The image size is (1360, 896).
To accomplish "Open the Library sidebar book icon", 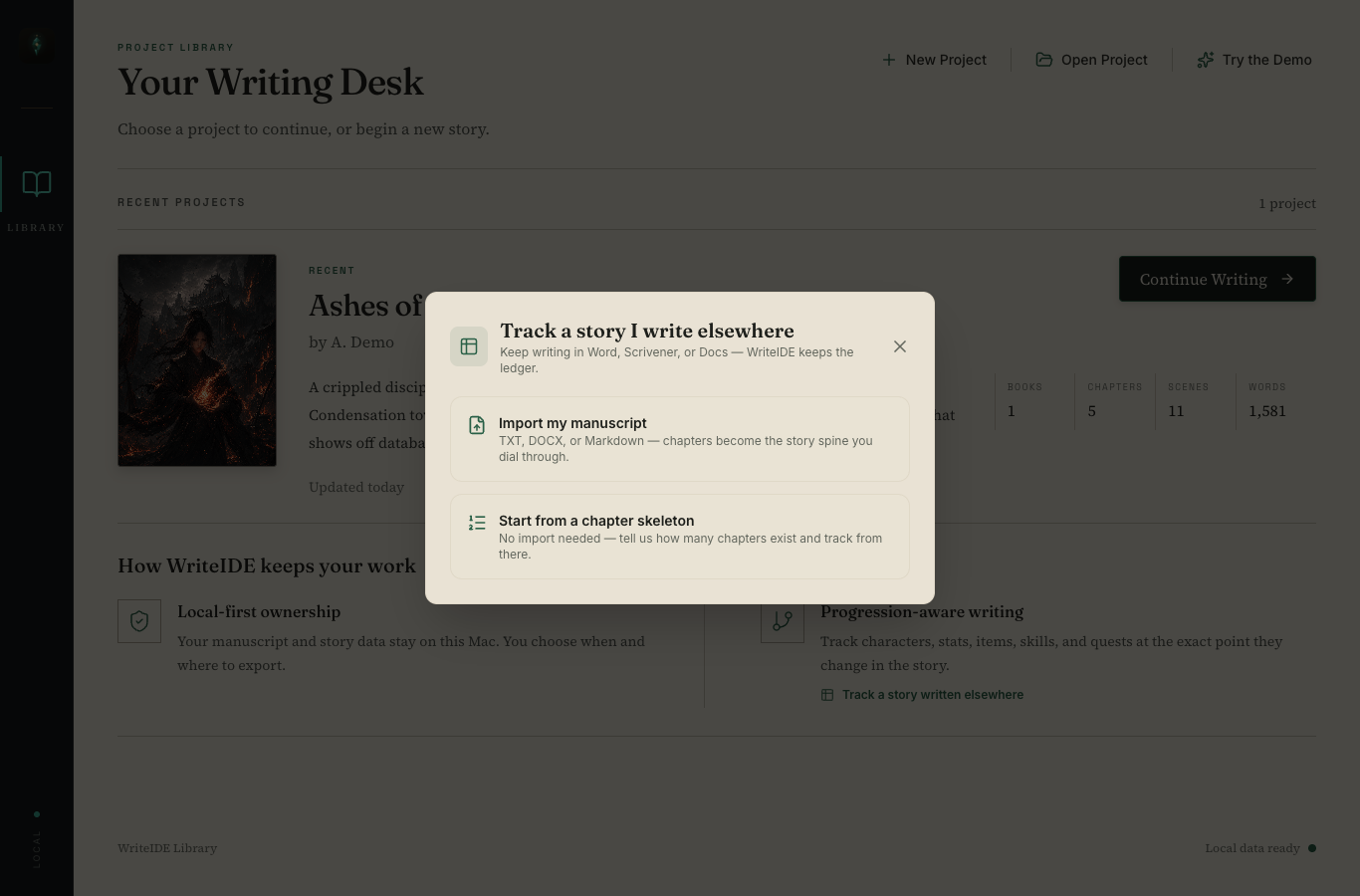I will [37, 183].
